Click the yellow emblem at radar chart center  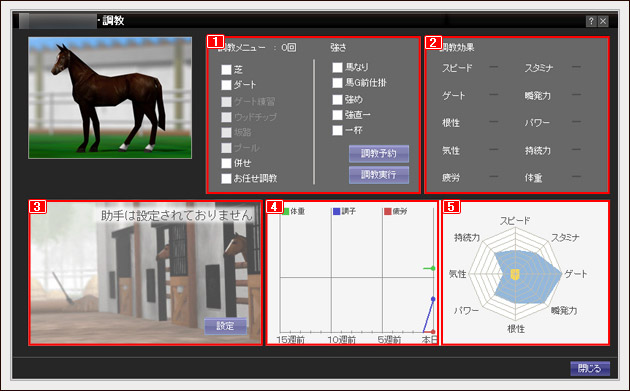[x=515, y=274]
